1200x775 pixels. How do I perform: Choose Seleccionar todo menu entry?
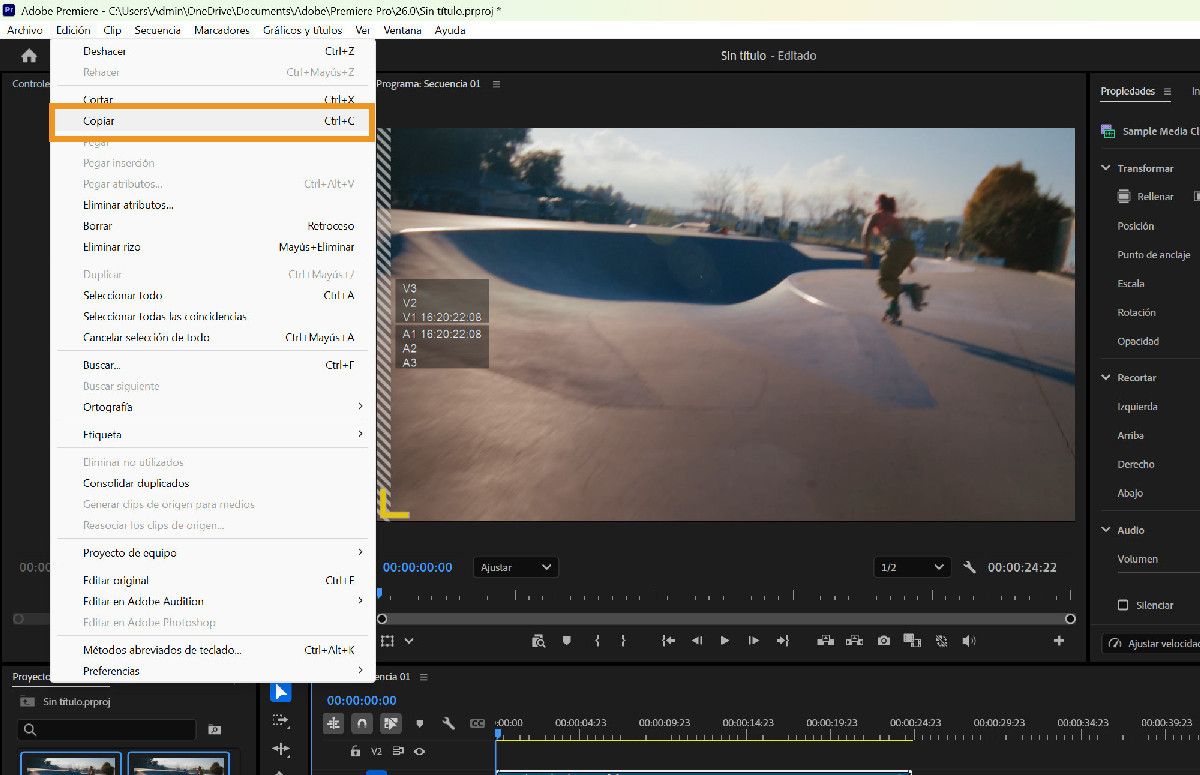(x=213, y=295)
